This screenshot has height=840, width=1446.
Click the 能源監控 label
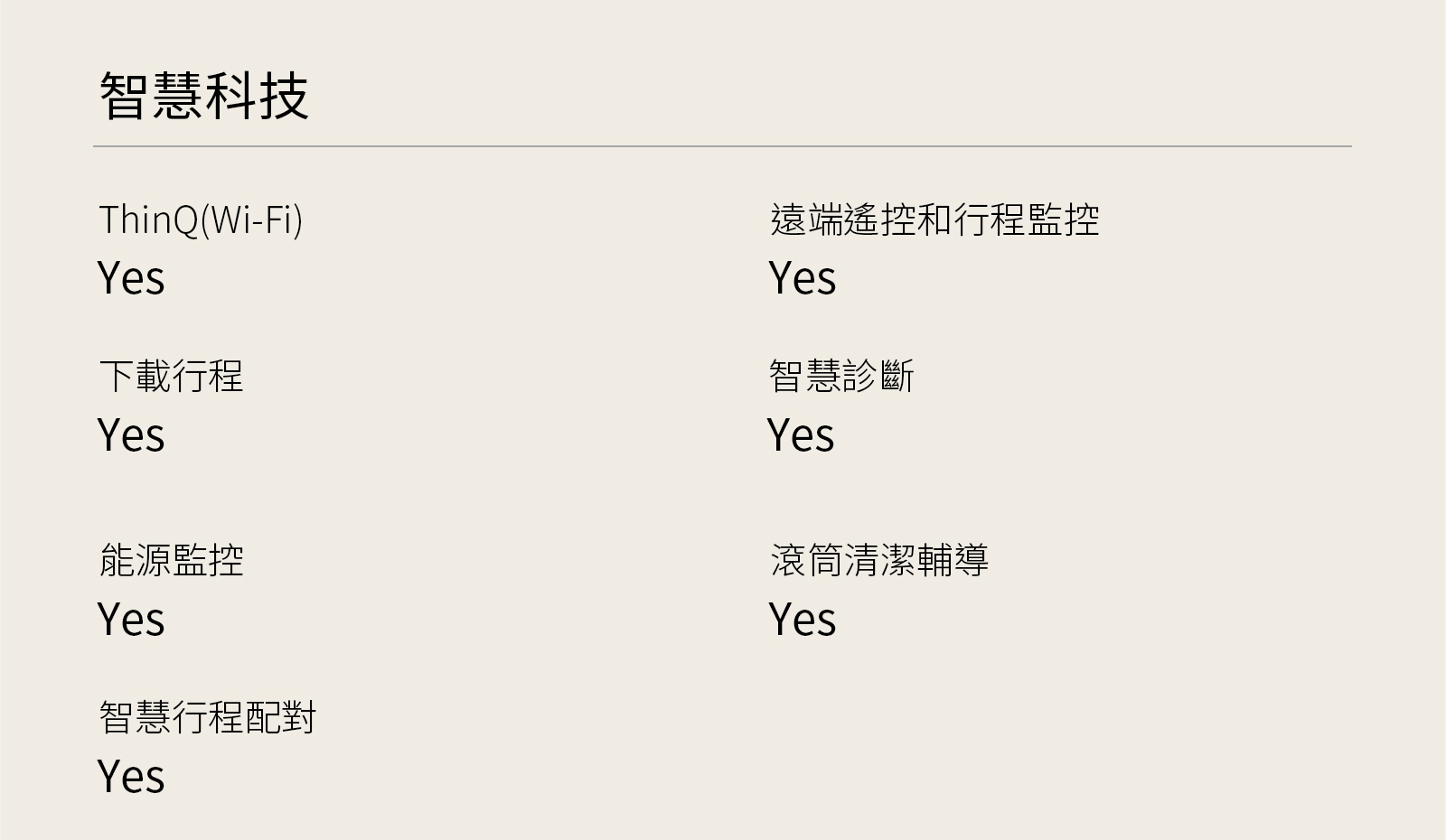tap(172, 560)
